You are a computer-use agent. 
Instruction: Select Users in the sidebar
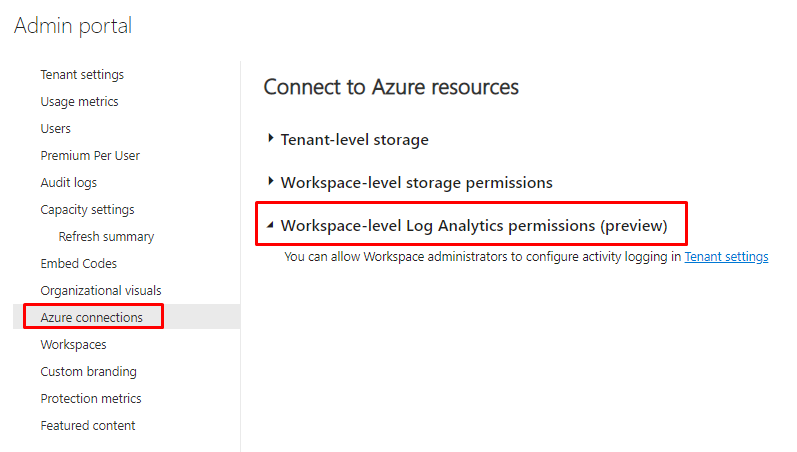pyautogui.click(x=55, y=129)
